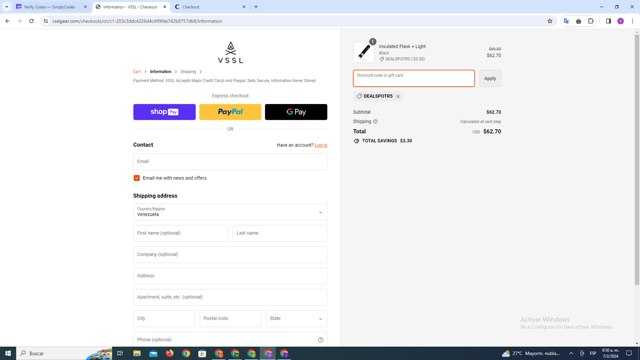Click the Apartment, suite field
This screenshot has width=640, height=360.
pos(230,297)
